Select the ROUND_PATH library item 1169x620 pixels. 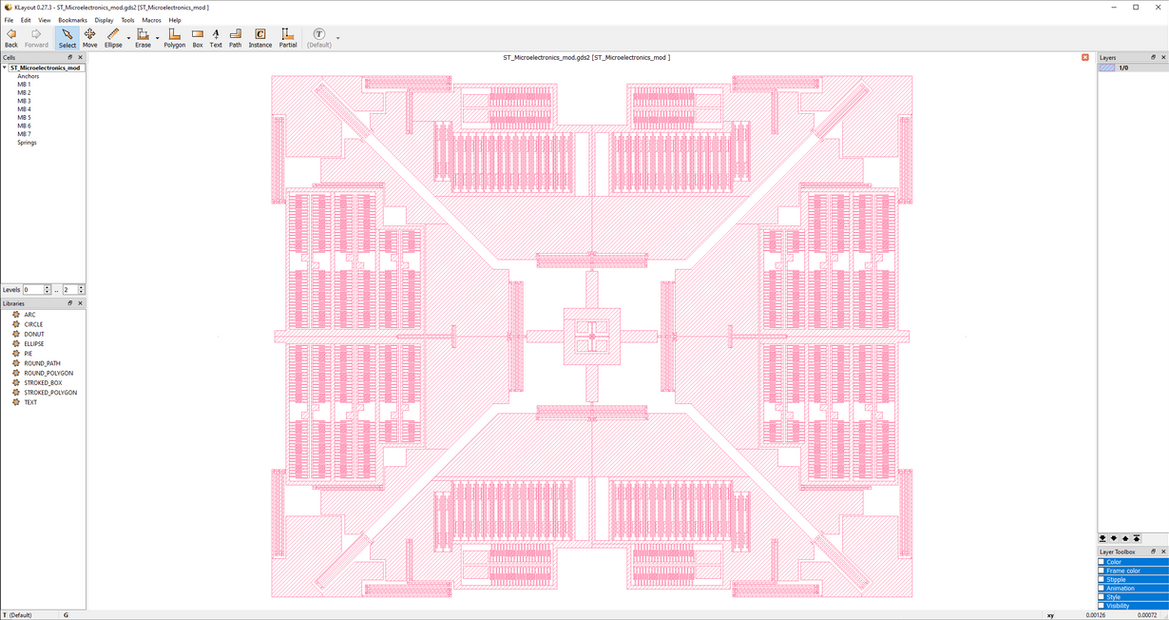[42, 363]
